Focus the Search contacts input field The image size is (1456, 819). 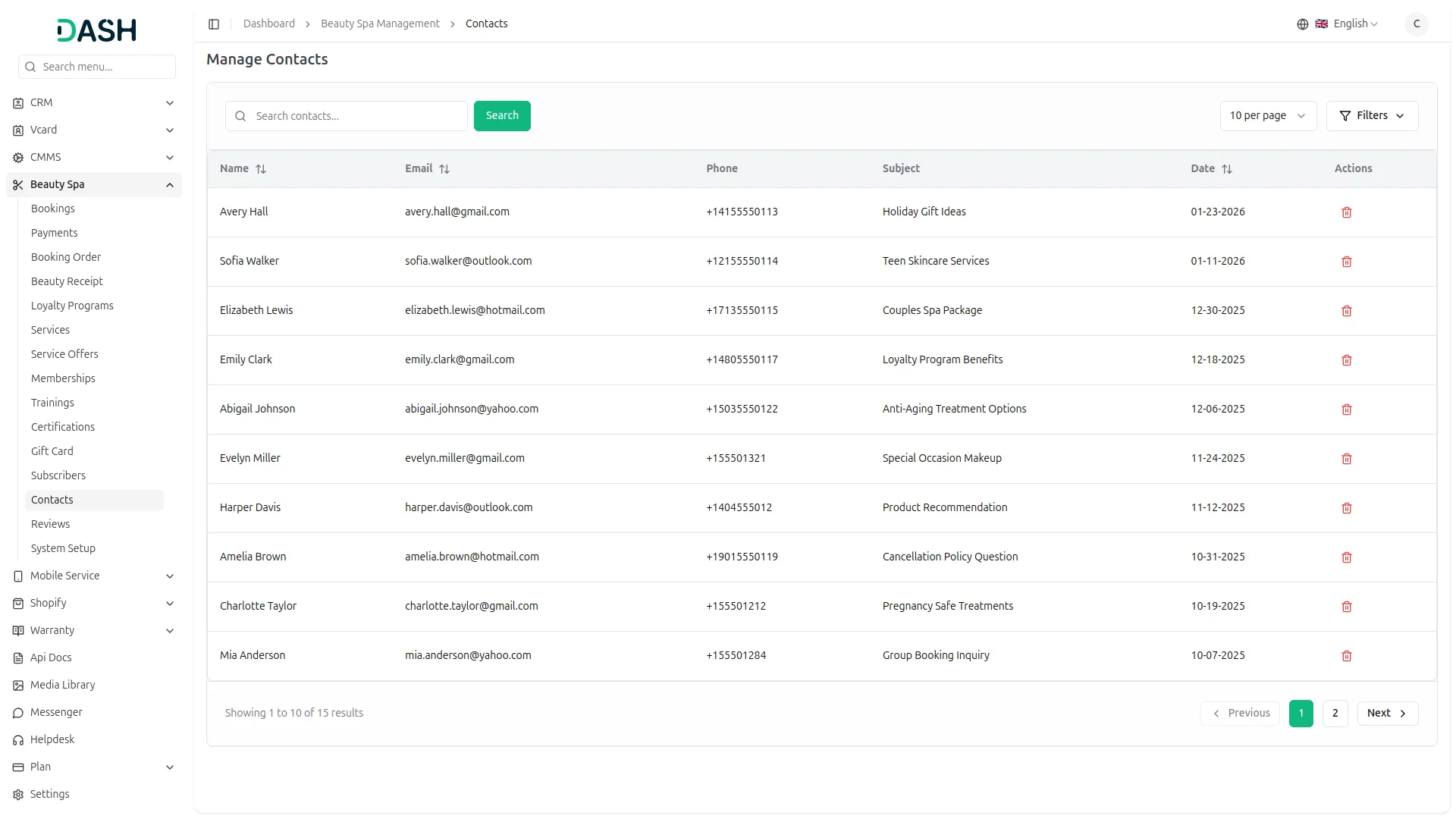pos(356,116)
